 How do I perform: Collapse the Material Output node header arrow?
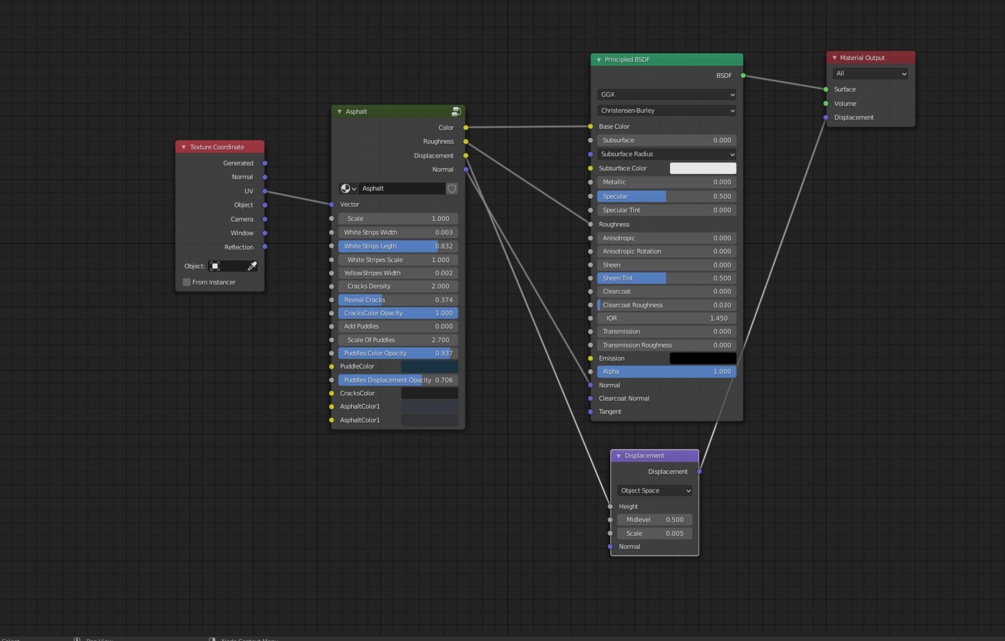835,58
